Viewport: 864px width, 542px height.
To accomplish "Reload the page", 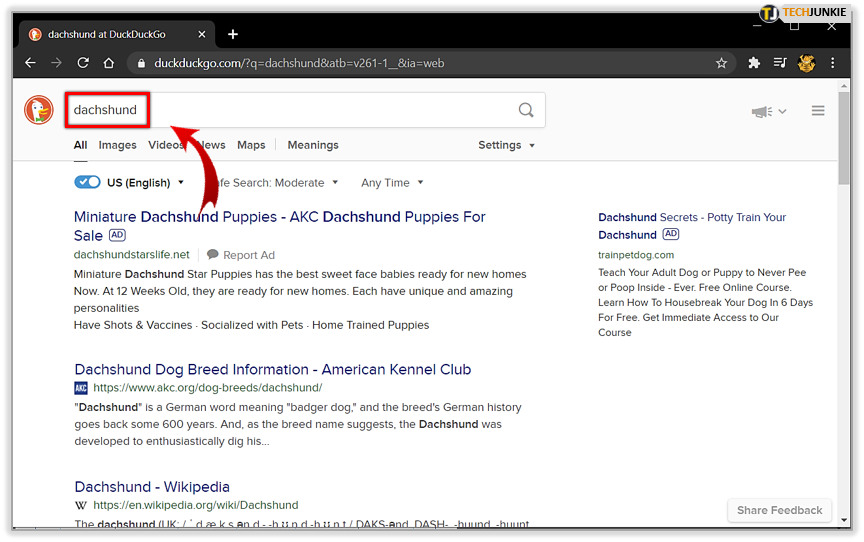I will (x=83, y=63).
